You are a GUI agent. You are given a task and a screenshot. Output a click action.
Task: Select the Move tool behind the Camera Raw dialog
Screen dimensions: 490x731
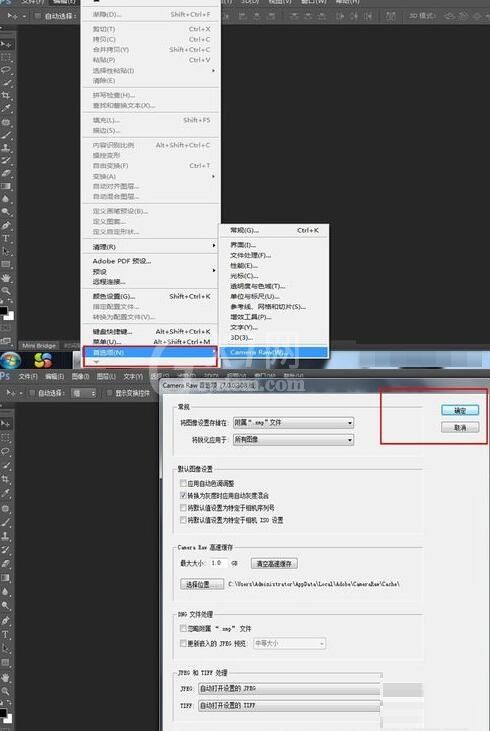pos(6,423)
